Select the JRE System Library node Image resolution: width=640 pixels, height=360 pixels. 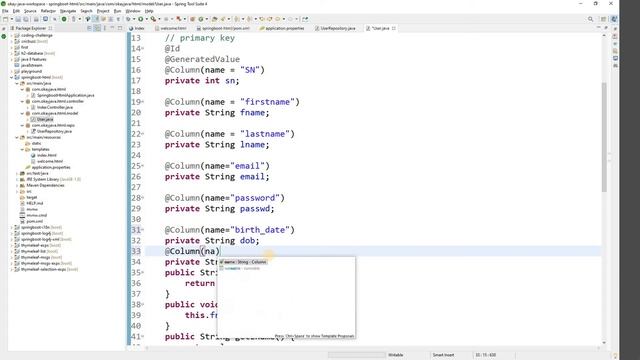(x=53, y=179)
